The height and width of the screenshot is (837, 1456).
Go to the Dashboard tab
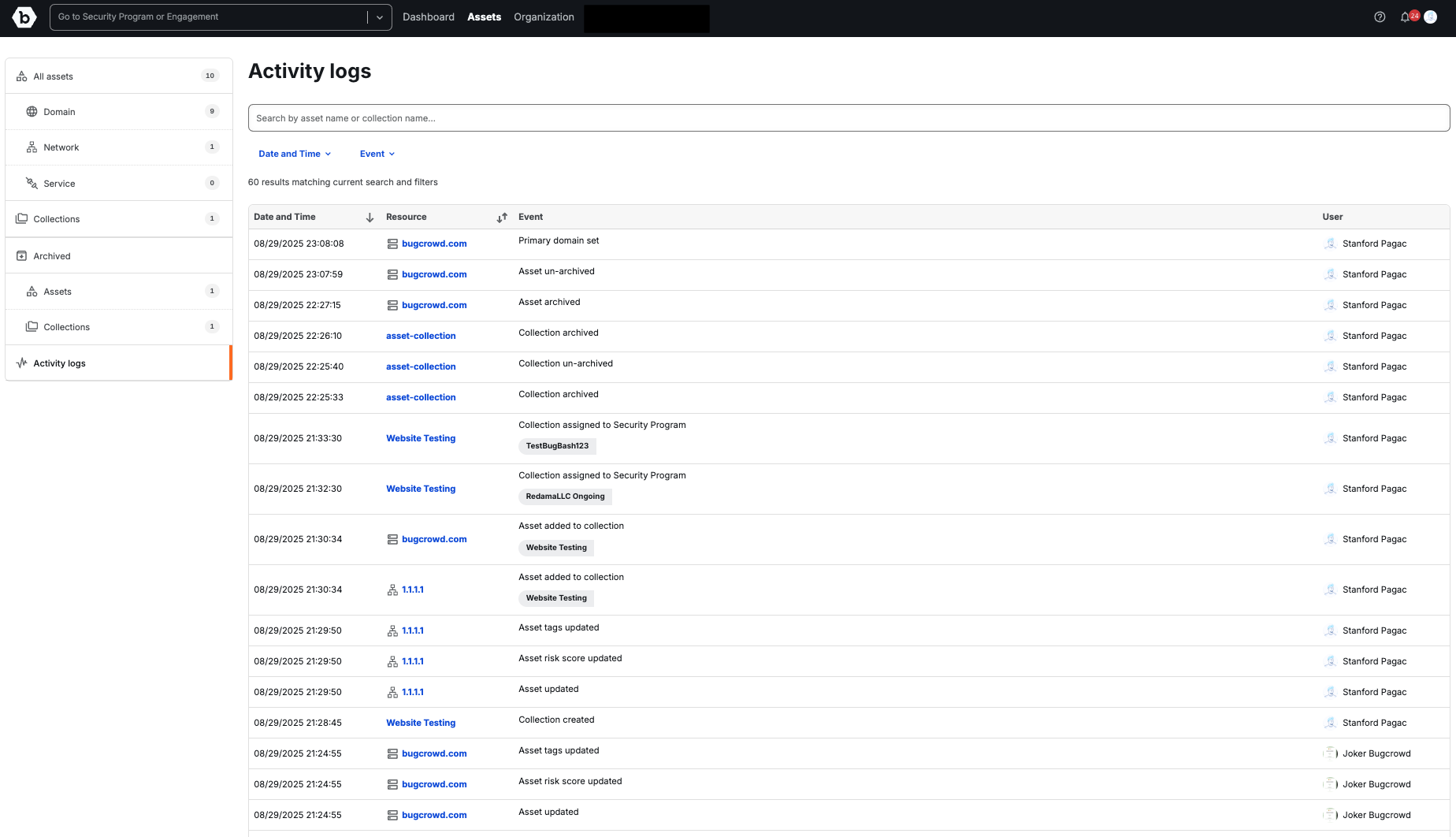pyautogui.click(x=429, y=17)
